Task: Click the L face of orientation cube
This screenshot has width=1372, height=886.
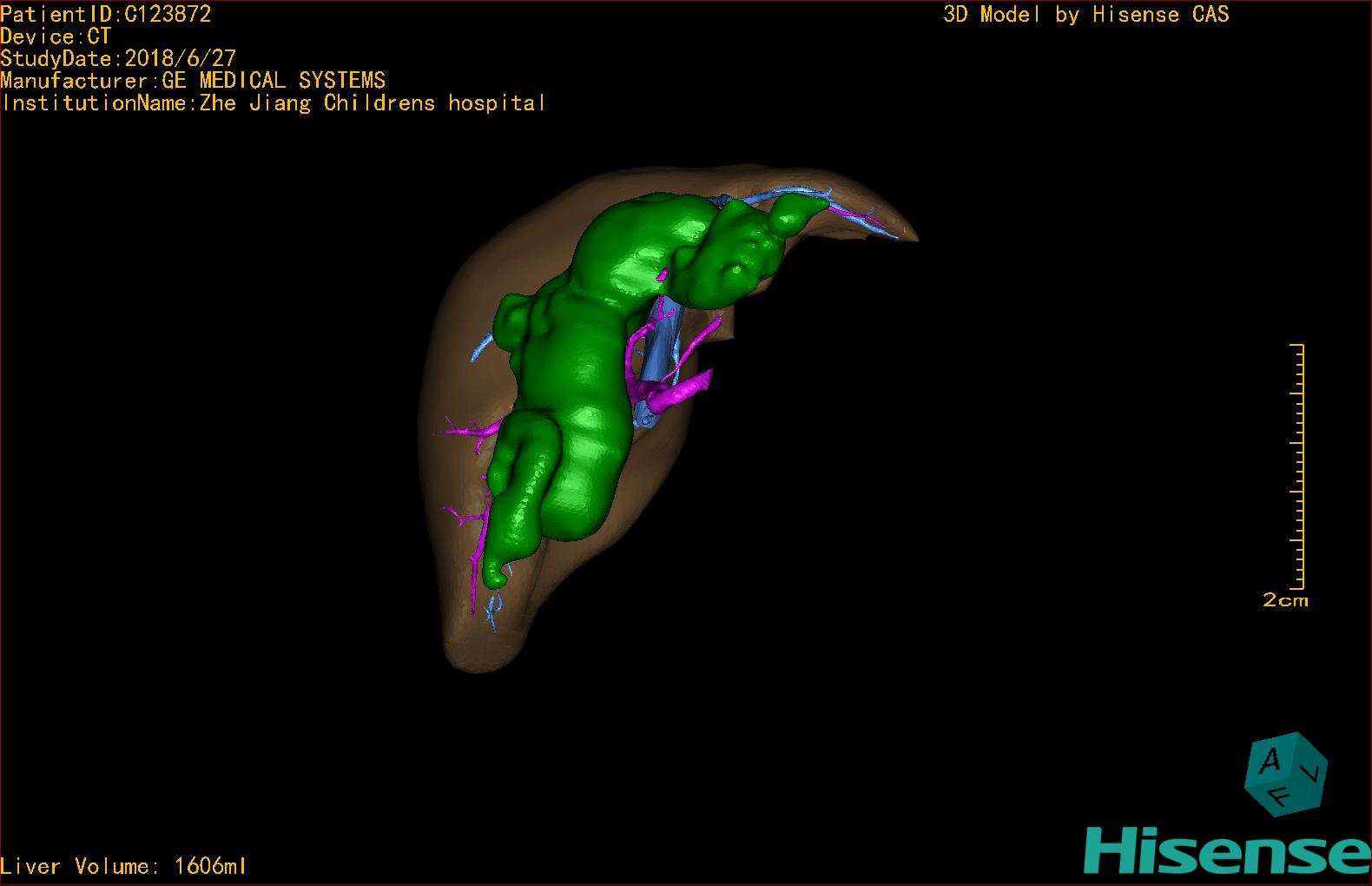Action: (x=1313, y=770)
